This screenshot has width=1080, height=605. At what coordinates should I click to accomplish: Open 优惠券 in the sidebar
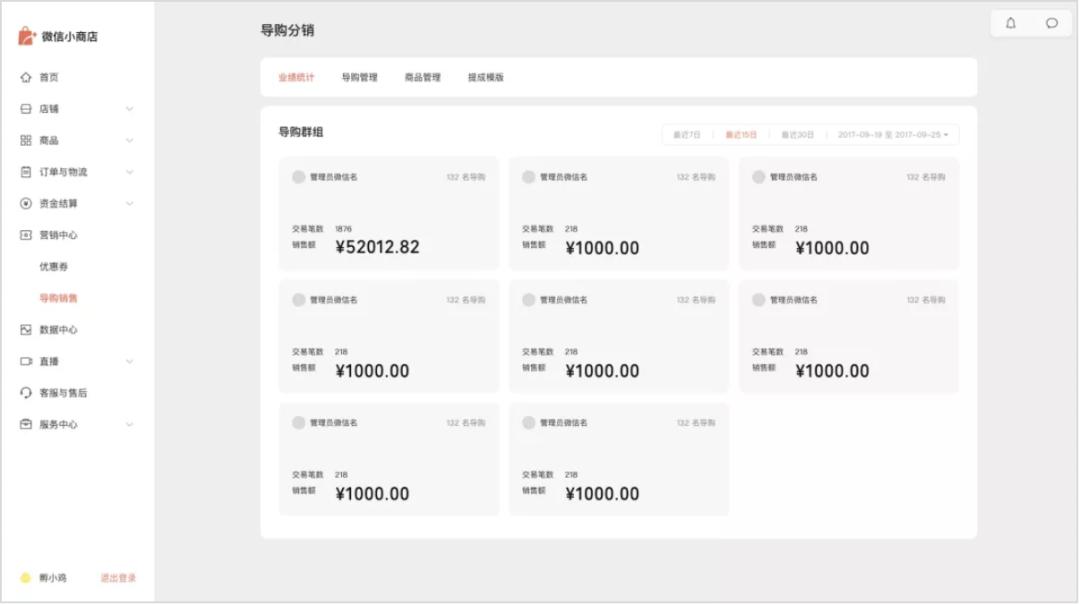pyautogui.click(x=54, y=267)
